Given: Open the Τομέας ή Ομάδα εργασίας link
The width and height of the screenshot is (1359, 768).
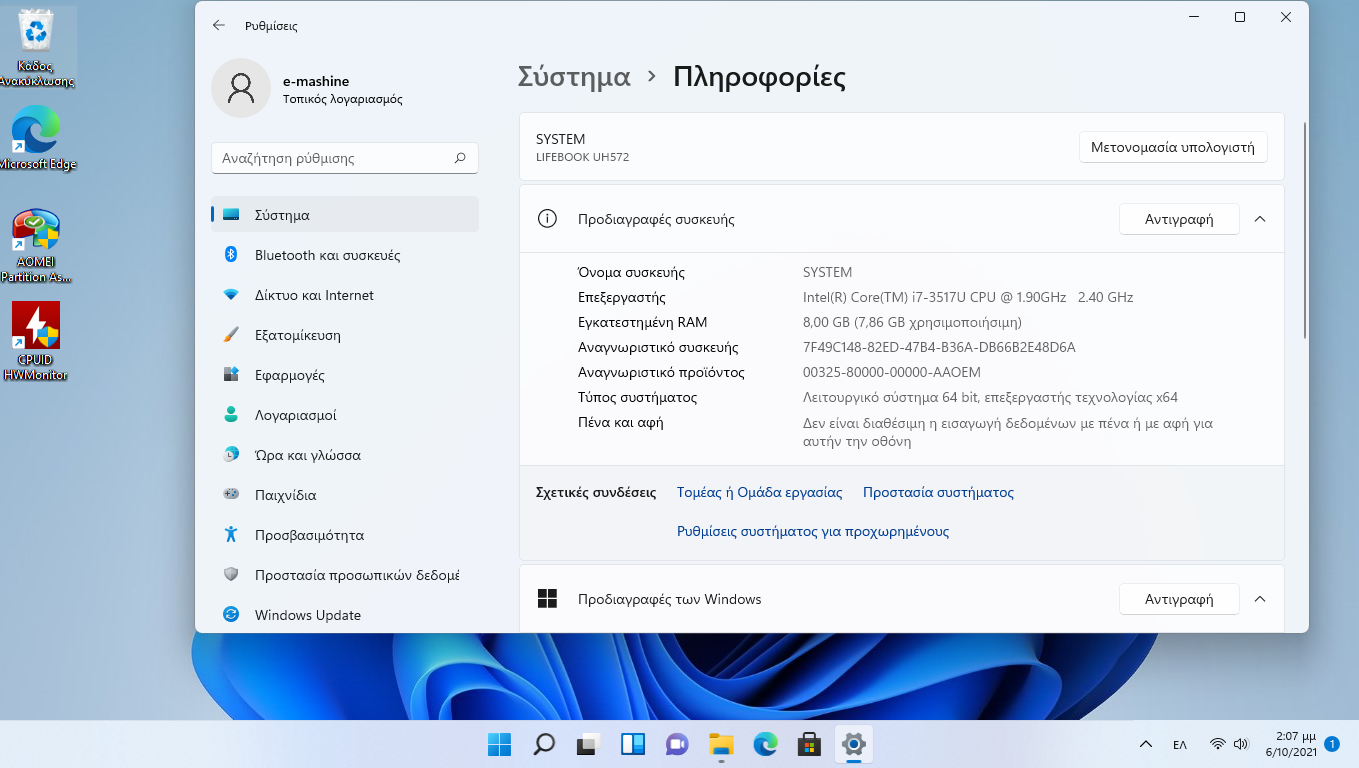Looking at the screenshot, I should [760, 492].
